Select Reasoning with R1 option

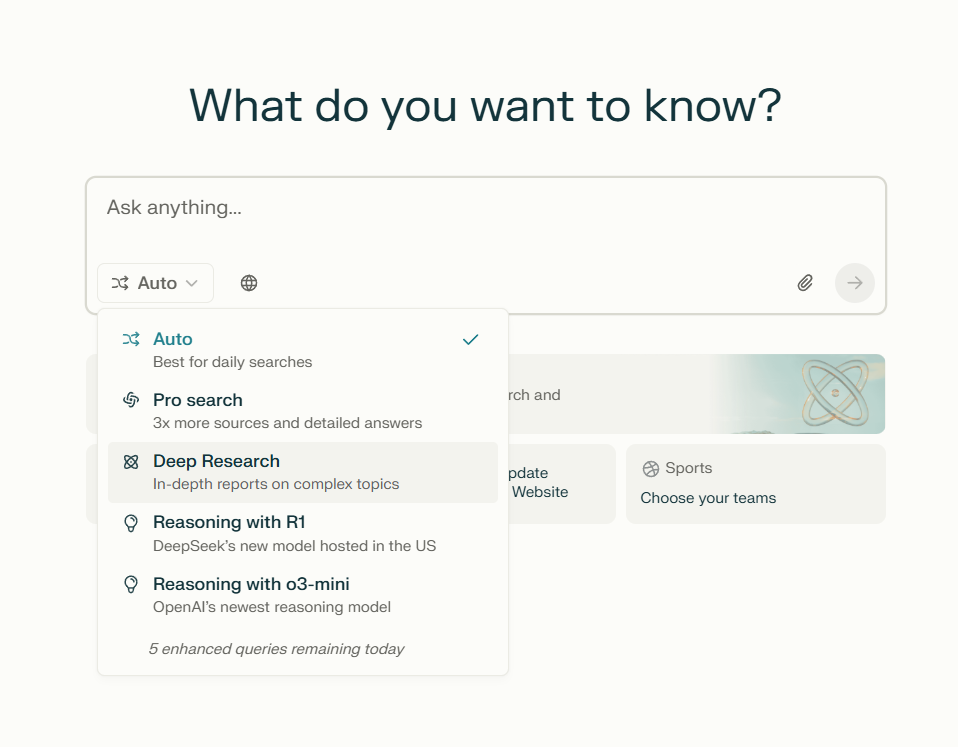pyautogui.click(x=303, y=534)
